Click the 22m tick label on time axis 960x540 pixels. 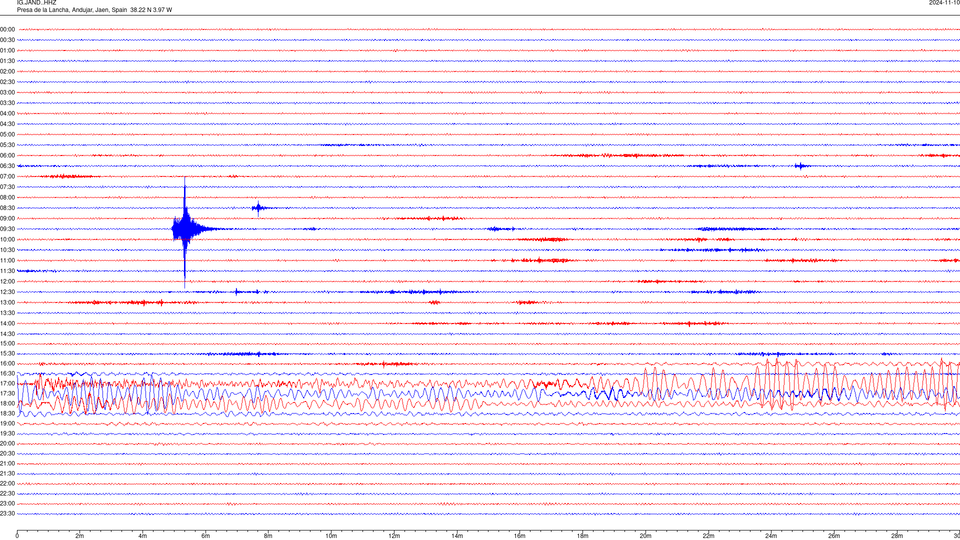point(708,536)
